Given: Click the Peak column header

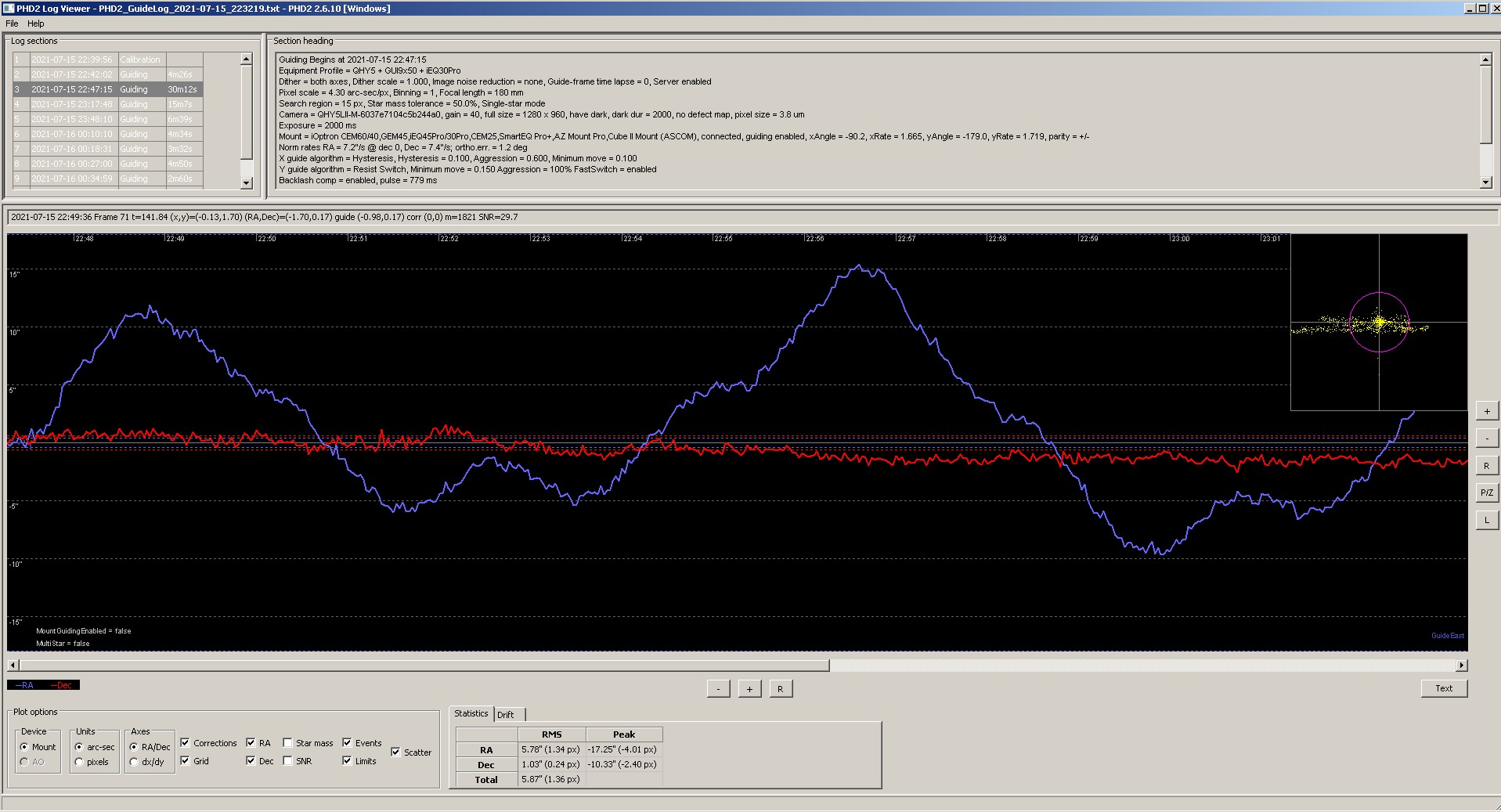Looking at the screenshot, I should point(623,734).
